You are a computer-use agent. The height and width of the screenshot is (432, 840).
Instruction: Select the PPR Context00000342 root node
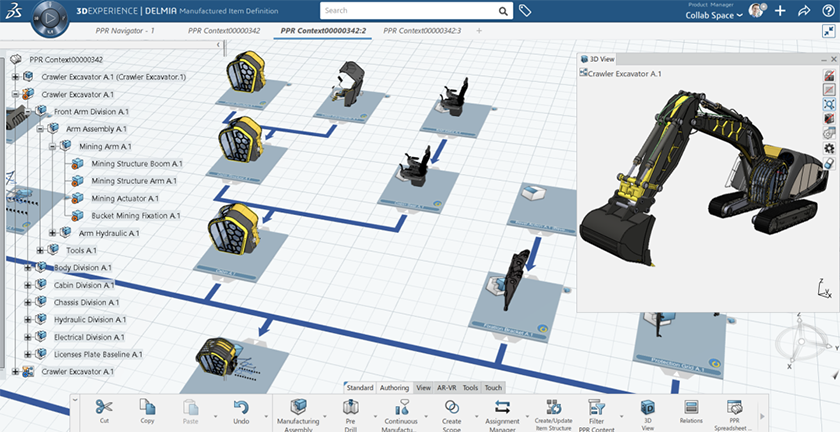66,59
